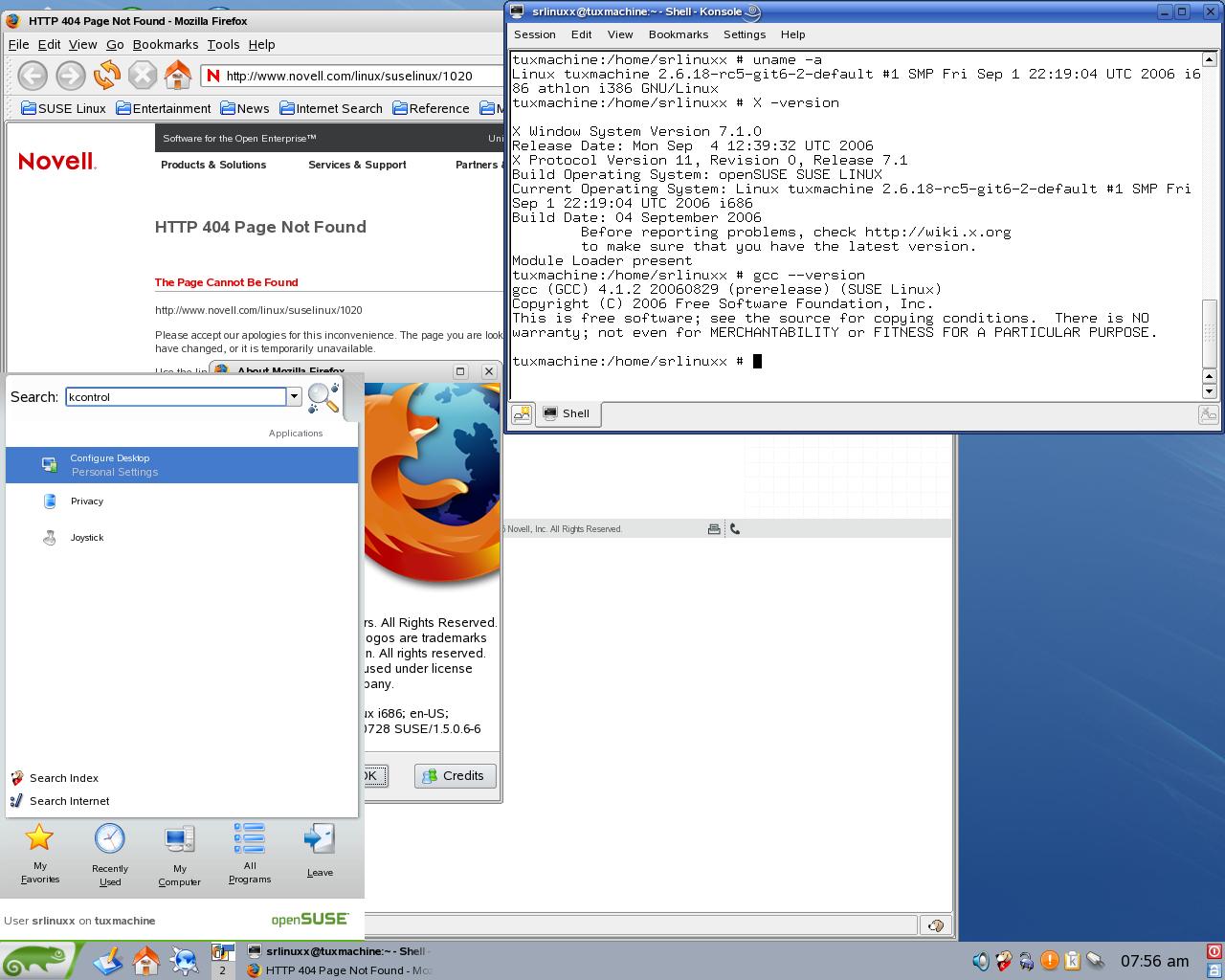This screenshot has width=1225, height=980.
Task: Click Firefox Back navigation button
Action: click(33, 75)
